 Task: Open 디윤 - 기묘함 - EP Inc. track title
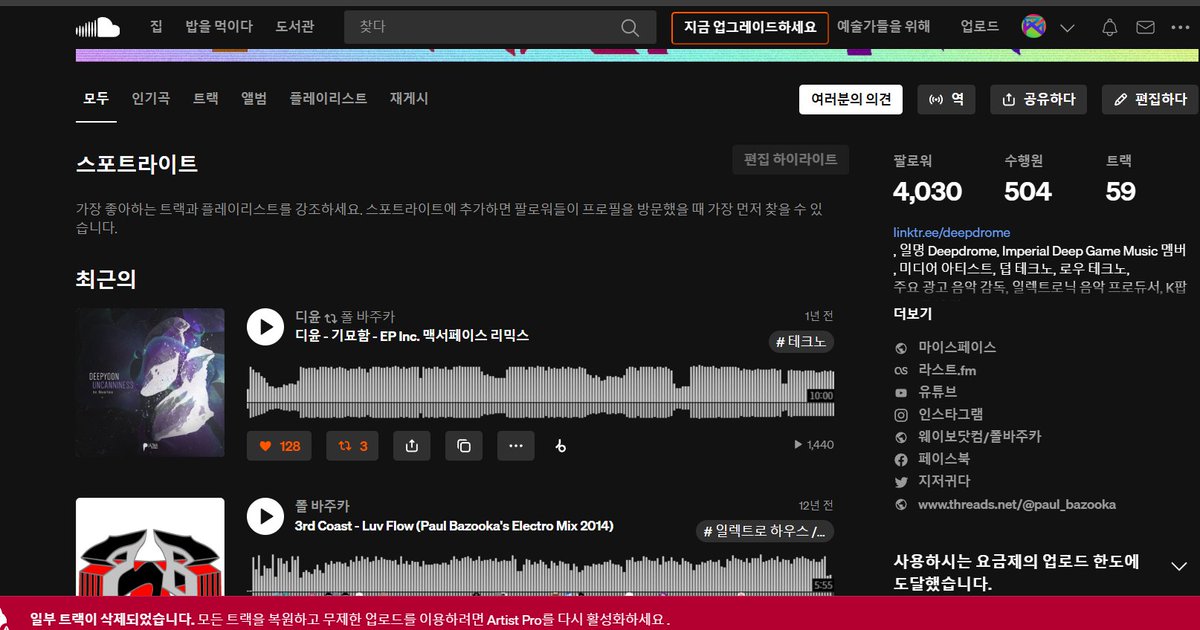click(x=412, y=336)
